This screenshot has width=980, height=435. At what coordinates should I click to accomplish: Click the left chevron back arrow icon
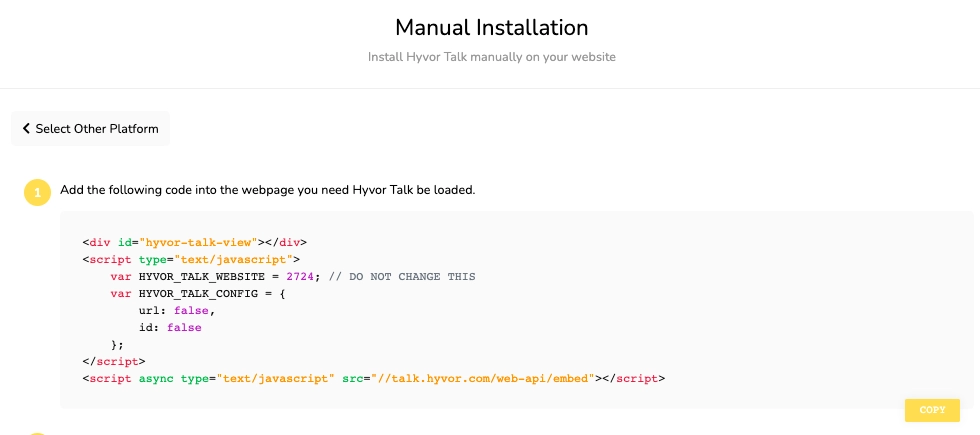pyautogui.click(x=26, y=129)
